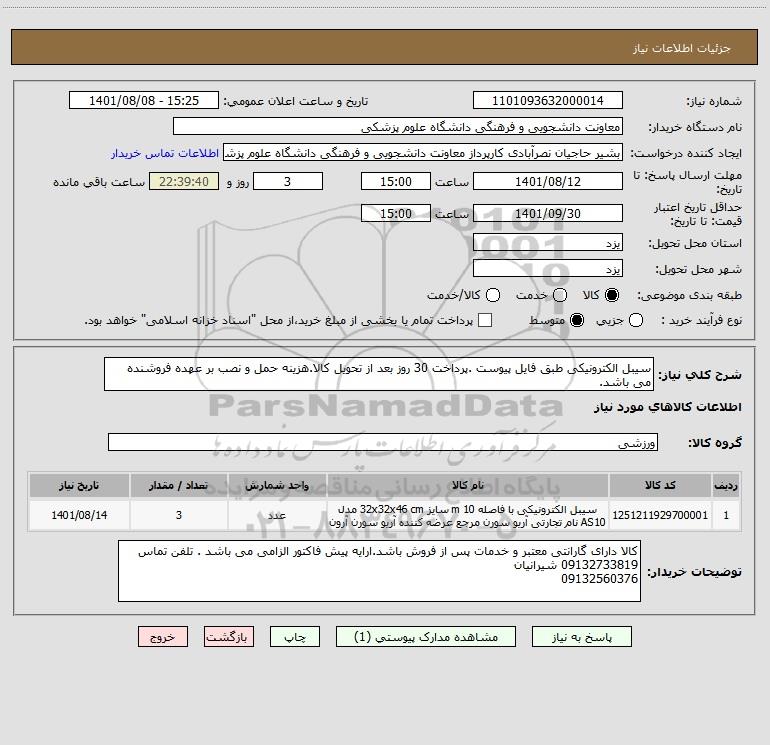Click the تاریخ نیاز column header
The width and height of the screenshot is (770, 745).
79,485
